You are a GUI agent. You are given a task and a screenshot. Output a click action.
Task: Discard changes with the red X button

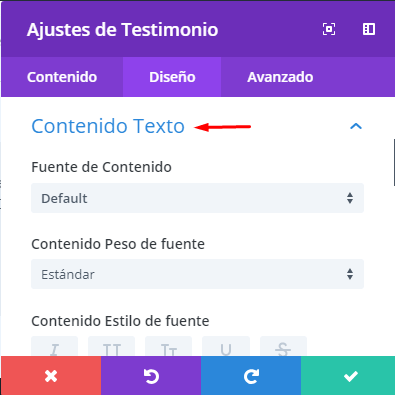click(x=51, y=376)
